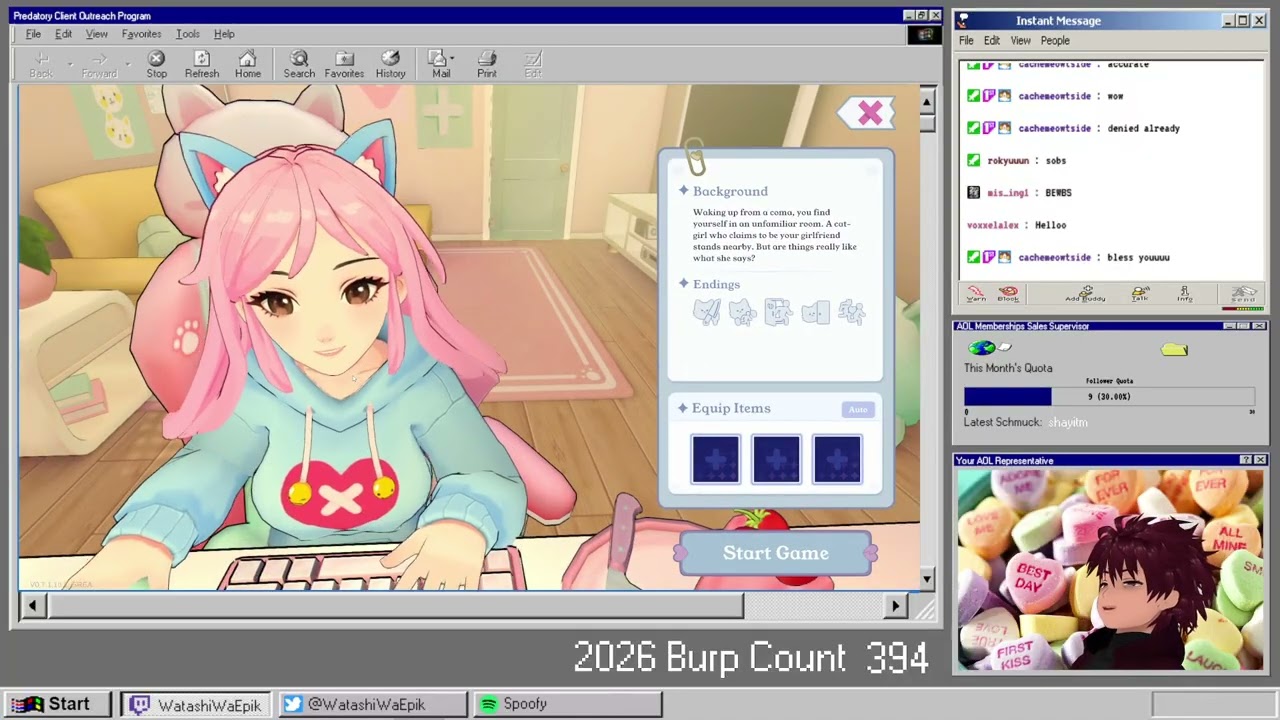Click the Start Game button
The height and width of the screenshot is (720, 1280).
click(x=776, y=553)
